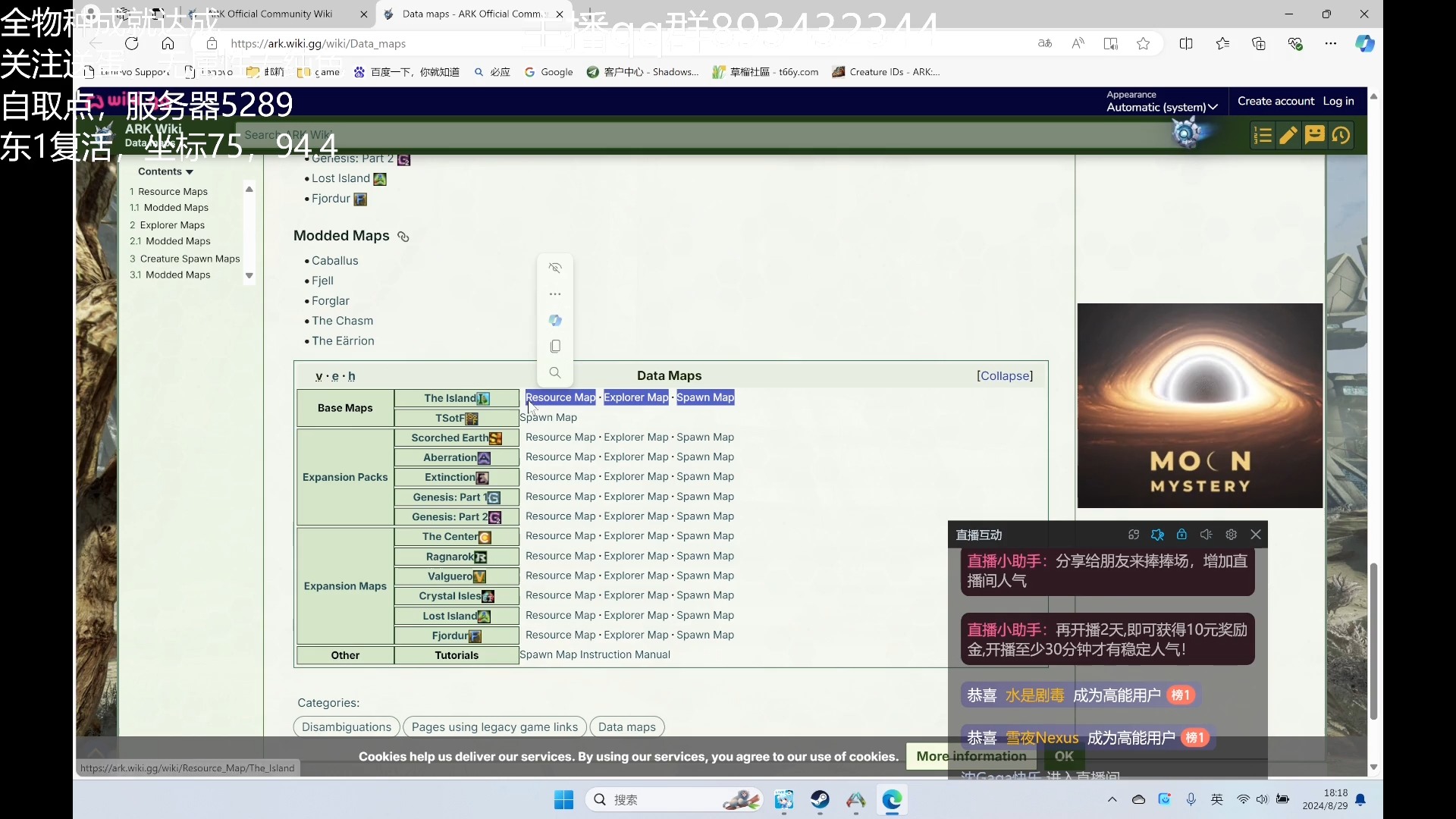The width and height of the screenshot is (1456, 819).
Task: Copy link to Modded Maps heading
Action: (403, 237)
